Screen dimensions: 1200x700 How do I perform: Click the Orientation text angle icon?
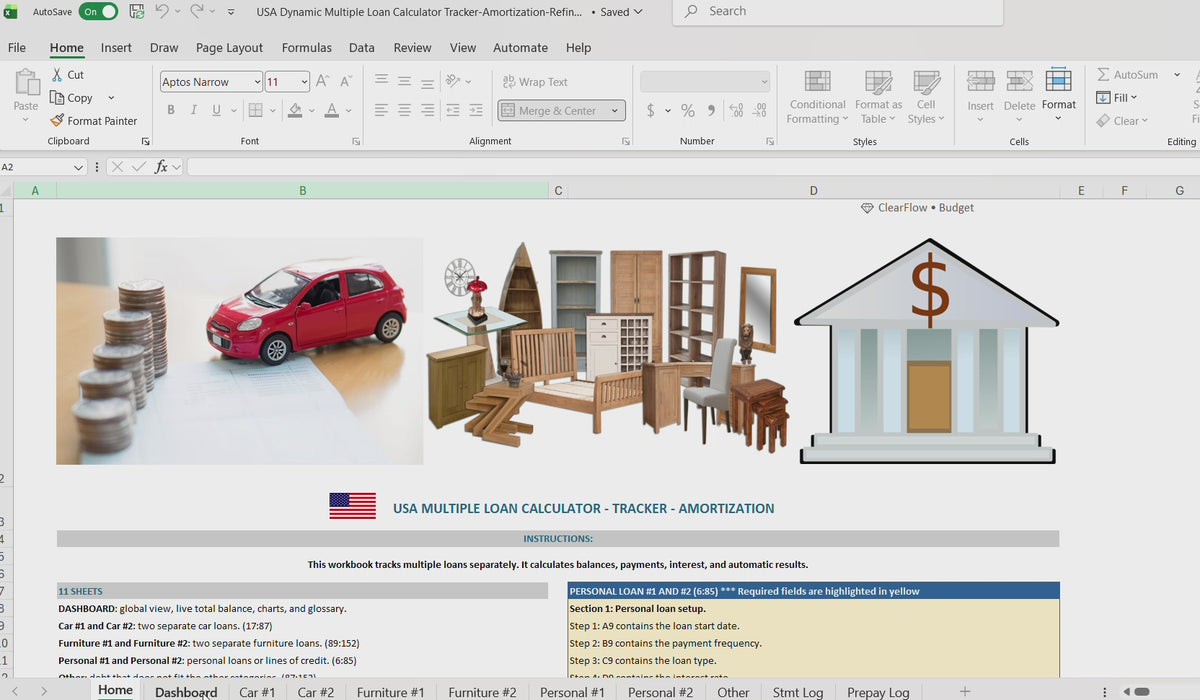pyautogui.click(x=454, y=82)
